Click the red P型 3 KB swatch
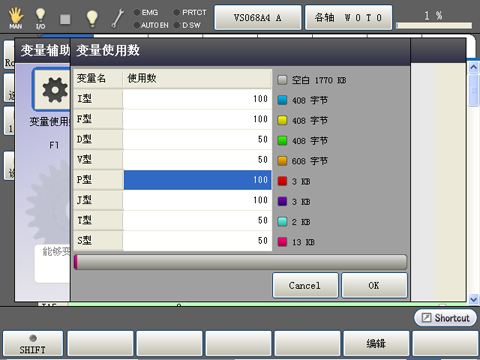The width and height of the screenshot is (480, 360). (x=282, y=181)
